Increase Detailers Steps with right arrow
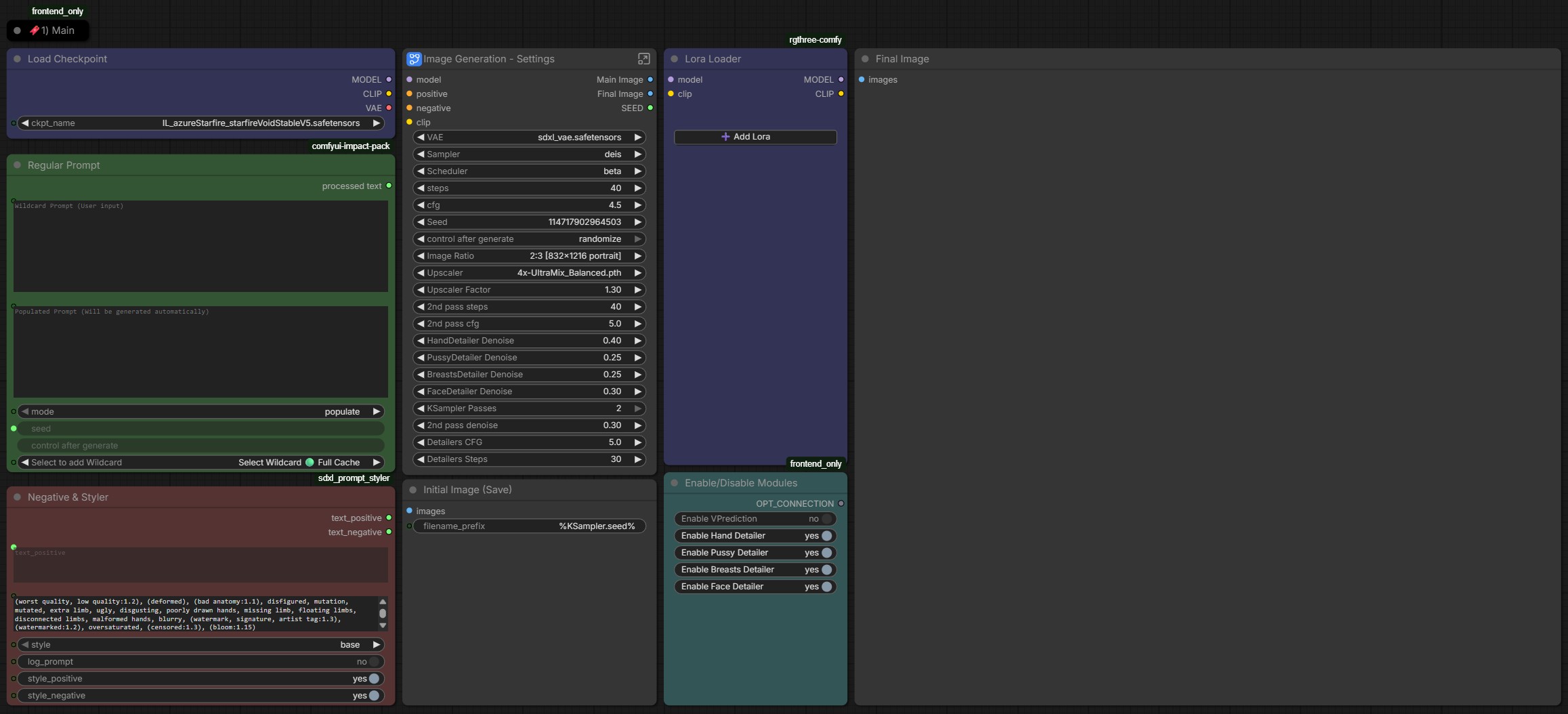The width and height of the screenshot is (1568, 714). [x=637, y=459]
